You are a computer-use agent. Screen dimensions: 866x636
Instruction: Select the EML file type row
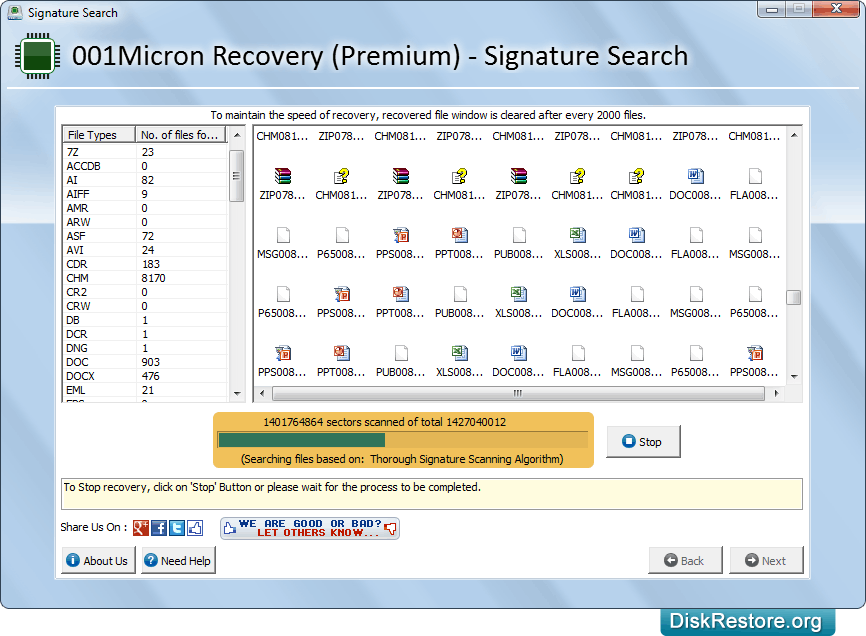[145, 390]
